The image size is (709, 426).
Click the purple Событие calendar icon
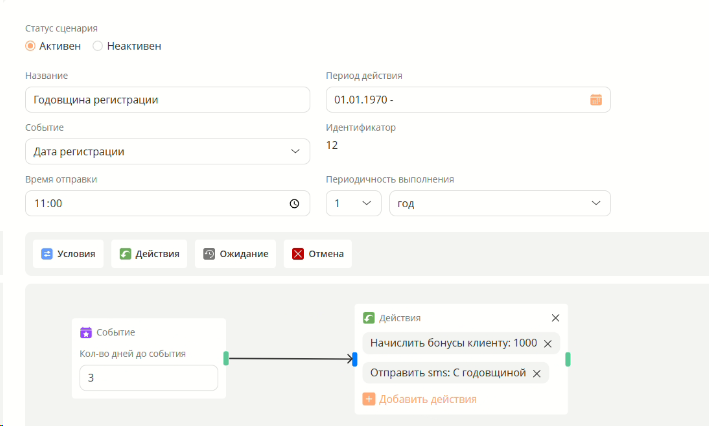[86, 332]
